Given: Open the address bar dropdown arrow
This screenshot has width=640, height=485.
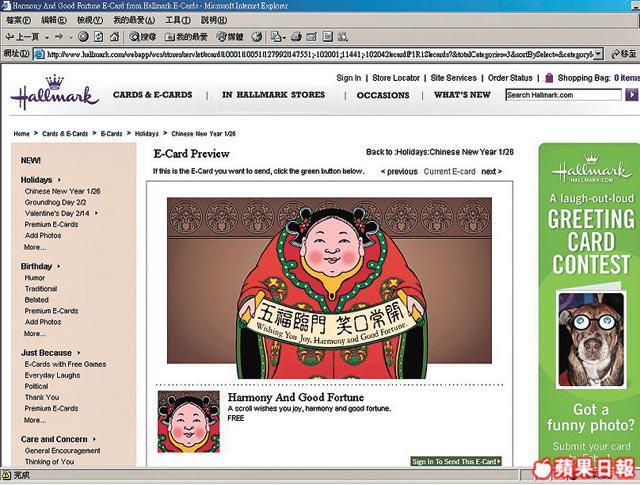Looking at the screenshot, I should (x=598, y=54).
